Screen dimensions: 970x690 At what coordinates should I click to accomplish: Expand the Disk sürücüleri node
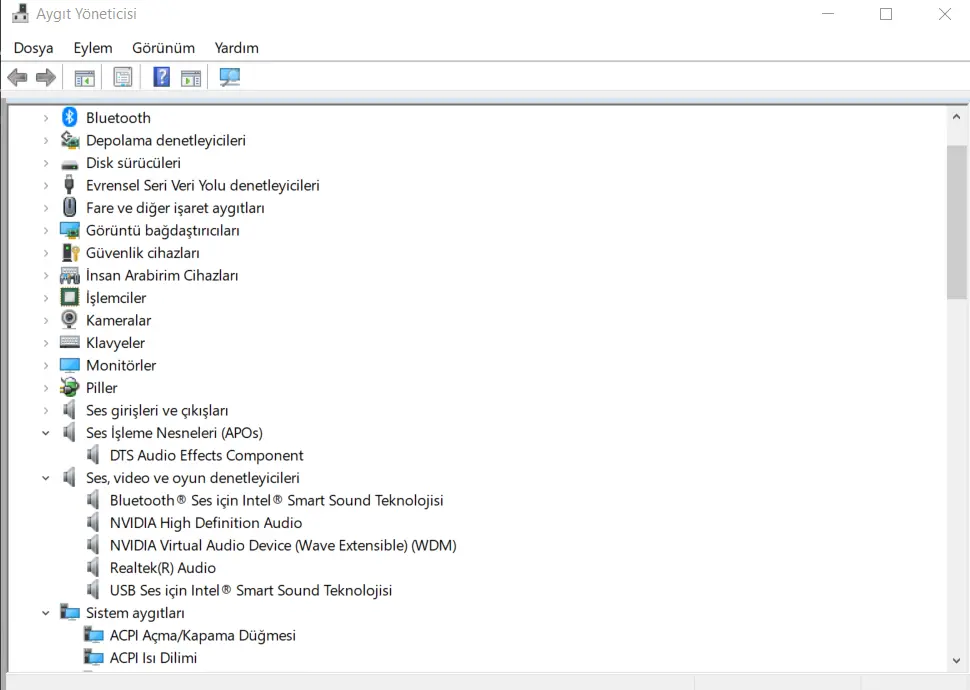pyautogui.click(x=46, y=163)
